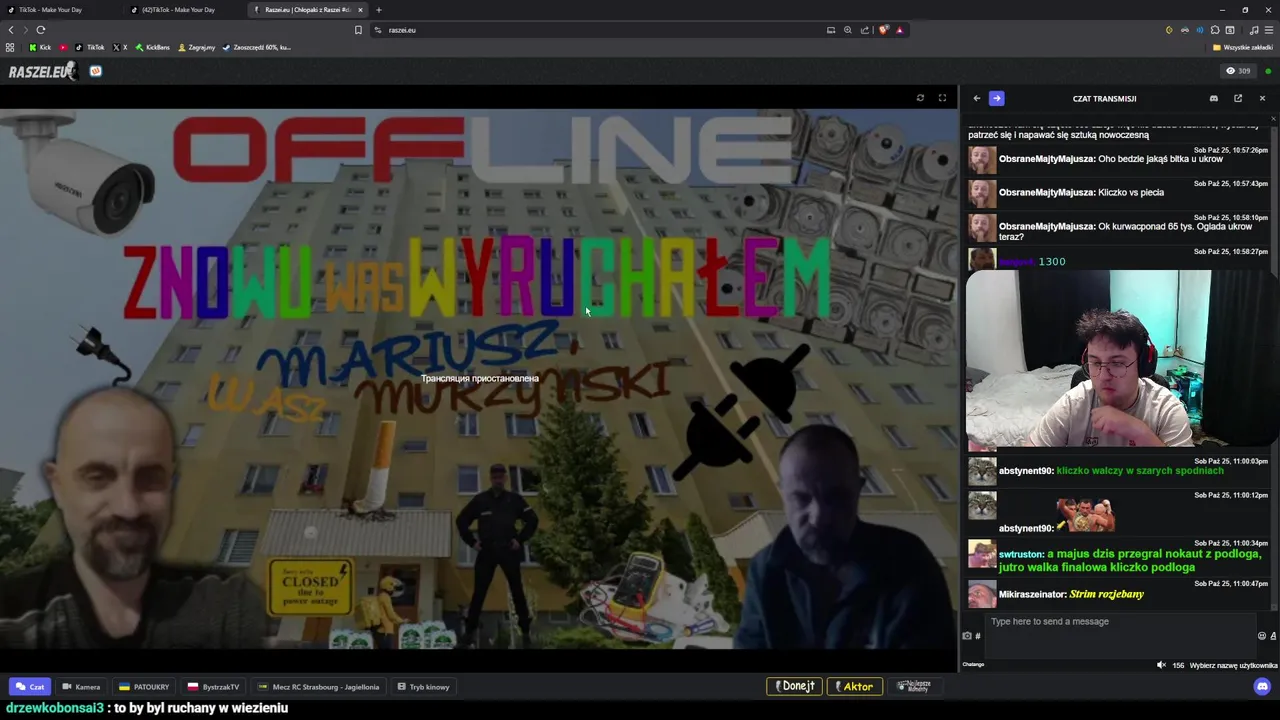Viewport: 1280px width, 720px height.
Task: Switch to the Kamera view
Action: tap(81, 687)
